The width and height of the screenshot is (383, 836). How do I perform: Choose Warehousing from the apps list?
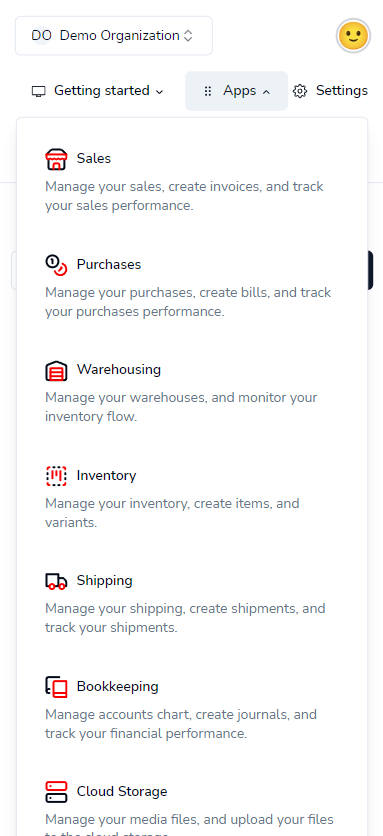coord(192,392)
